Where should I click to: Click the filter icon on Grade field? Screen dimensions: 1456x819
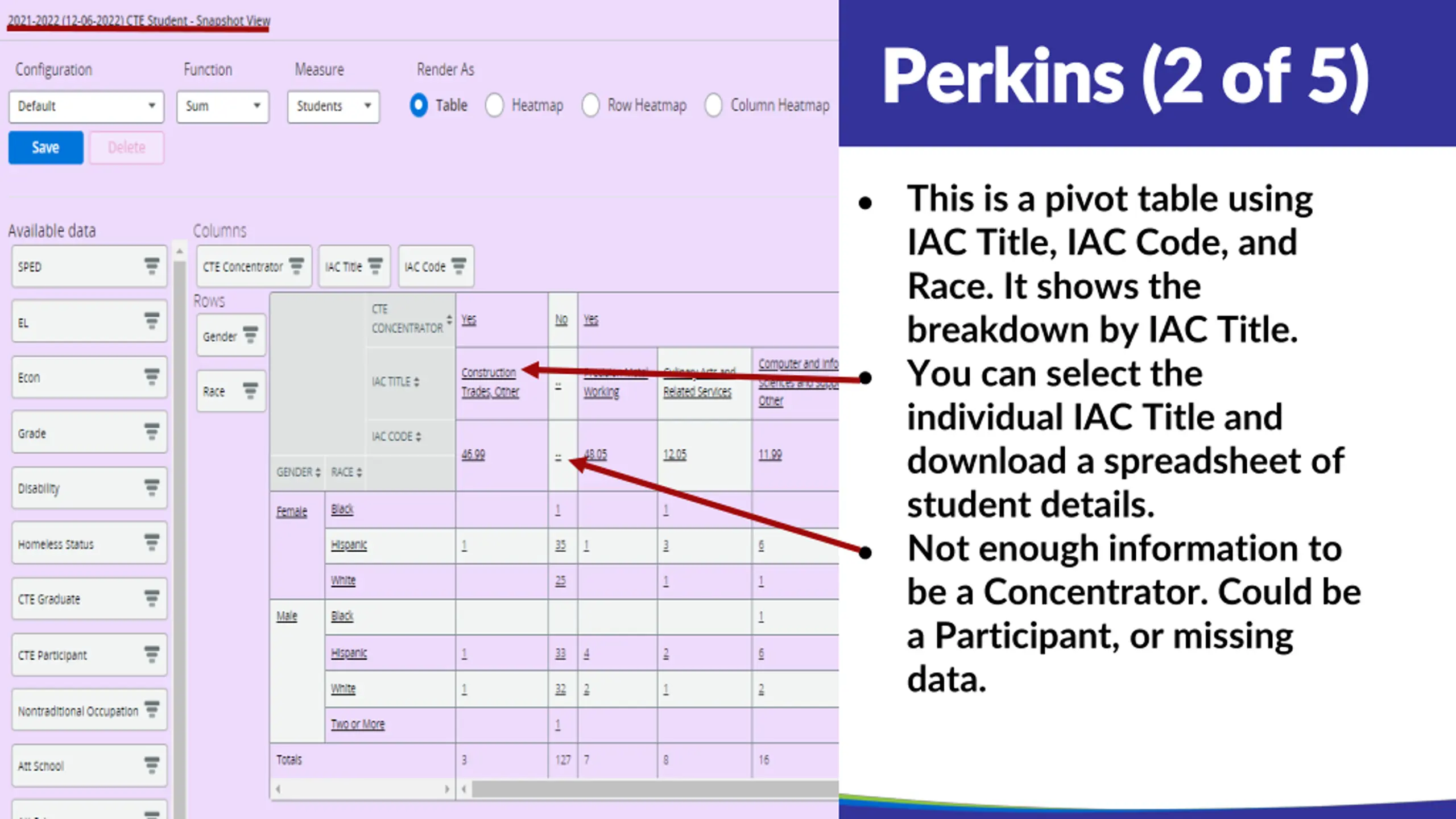[x=151, y=432]
